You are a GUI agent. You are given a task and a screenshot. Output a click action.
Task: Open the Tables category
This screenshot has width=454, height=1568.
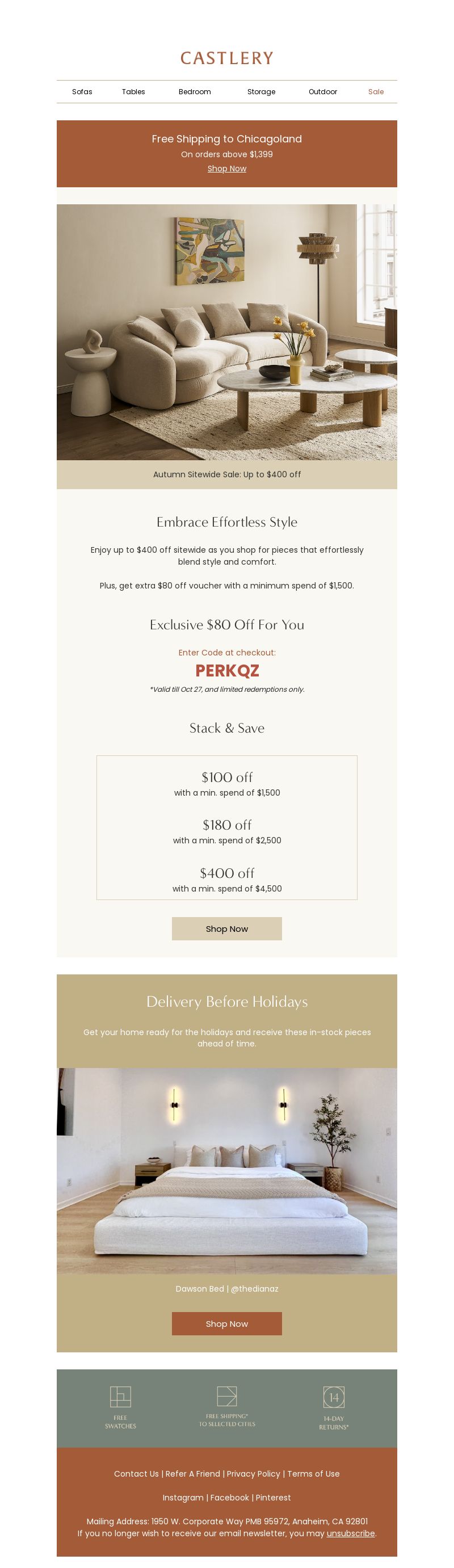(x=133, y=92)
